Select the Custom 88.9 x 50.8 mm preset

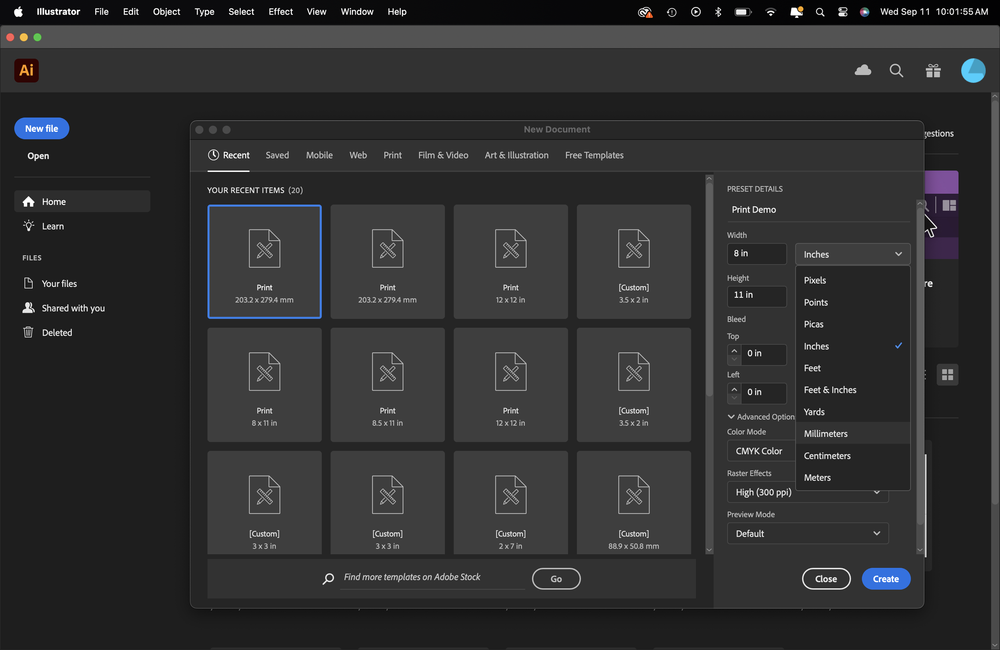633,503
